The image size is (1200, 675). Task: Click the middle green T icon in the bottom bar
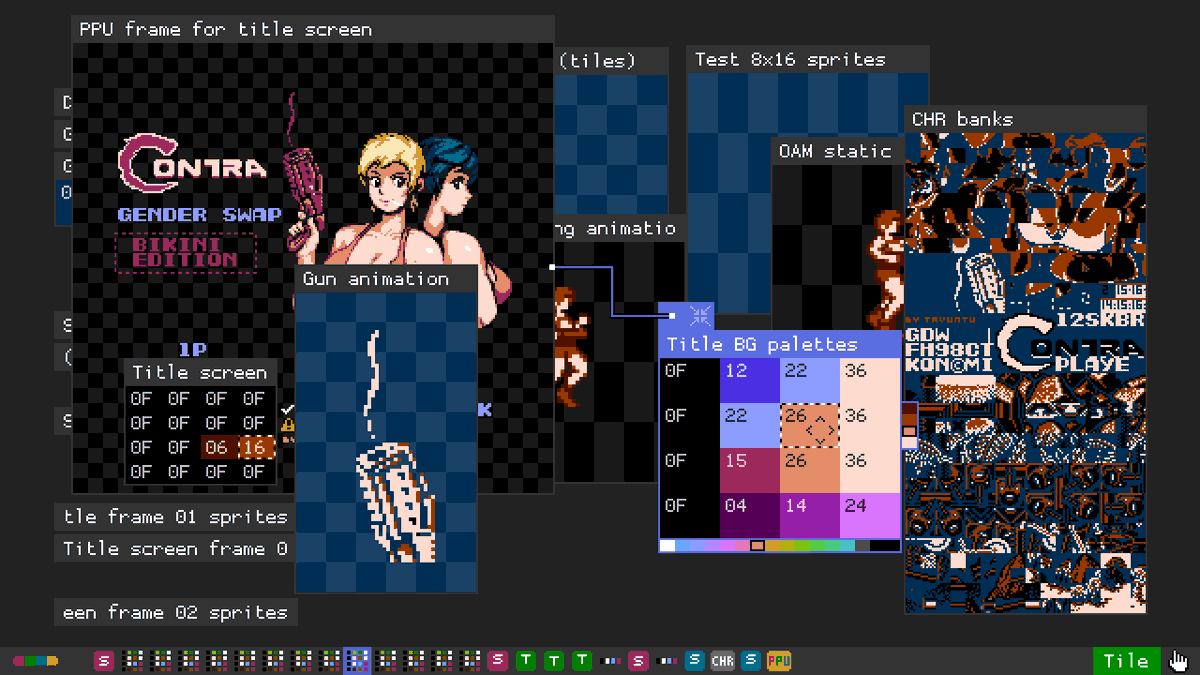(554, 661)
